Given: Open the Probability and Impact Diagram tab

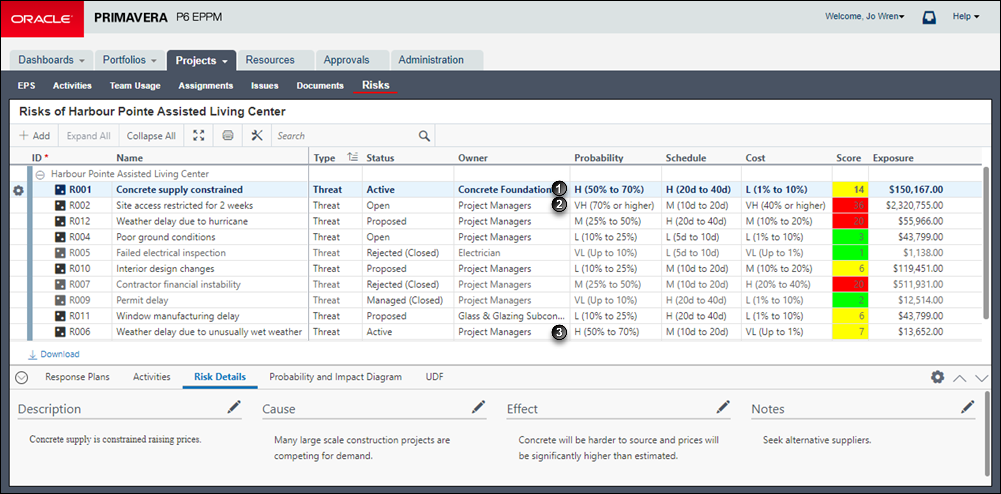Looking at the screenshot, I should point(336,377).
